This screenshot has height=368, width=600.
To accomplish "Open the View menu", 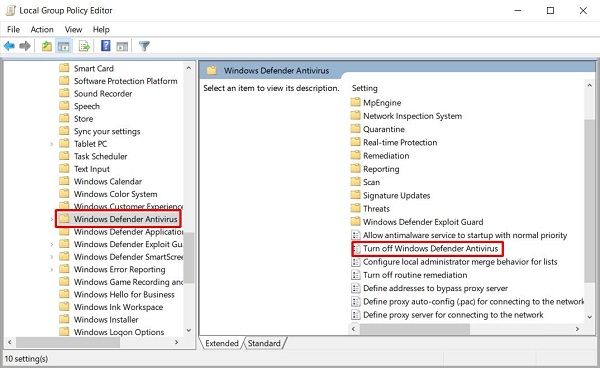I will pyautogui.click(x=73, y=29).
